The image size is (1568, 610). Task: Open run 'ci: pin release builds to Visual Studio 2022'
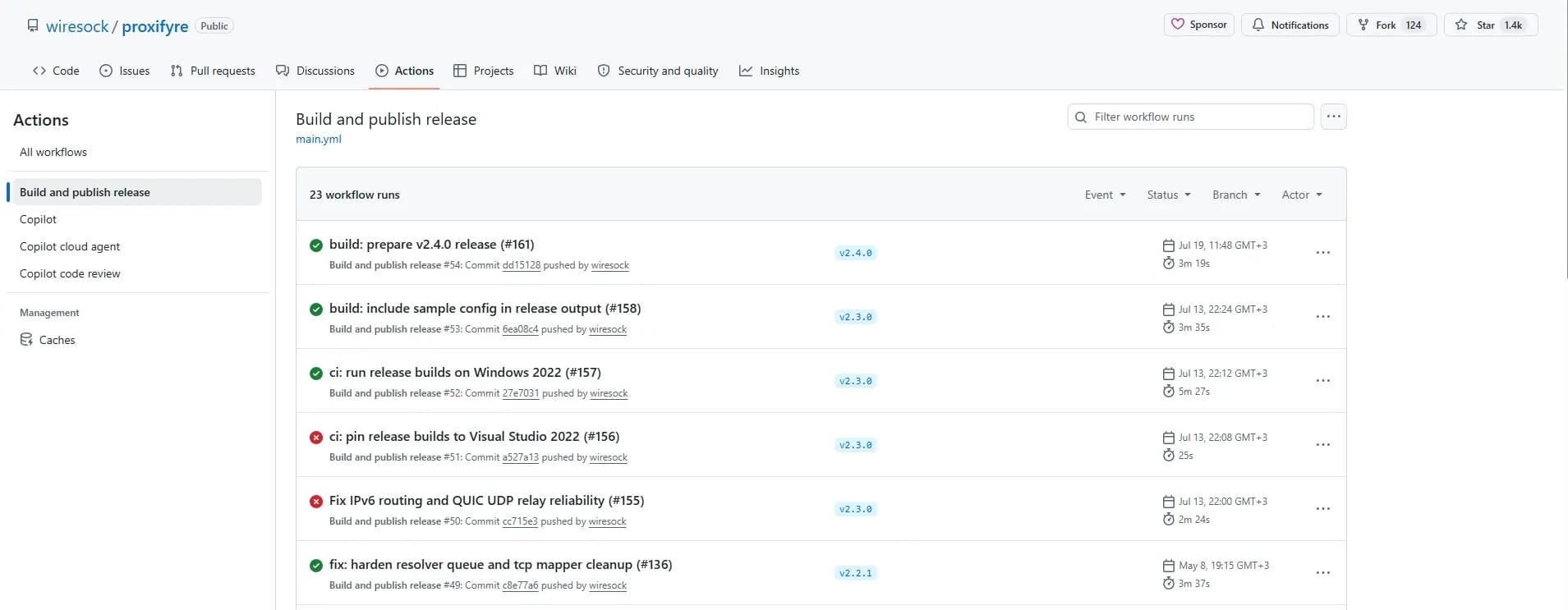pyautogui.click(x=474, y=437)
